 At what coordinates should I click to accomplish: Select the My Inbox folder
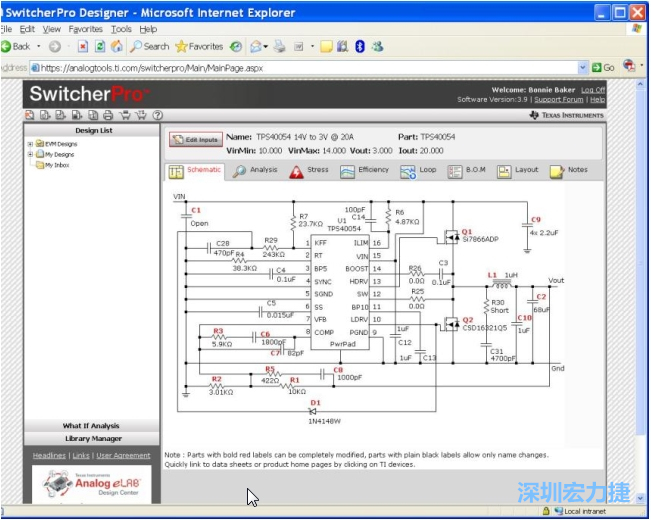pyautogui.click(x=57, y=165)
